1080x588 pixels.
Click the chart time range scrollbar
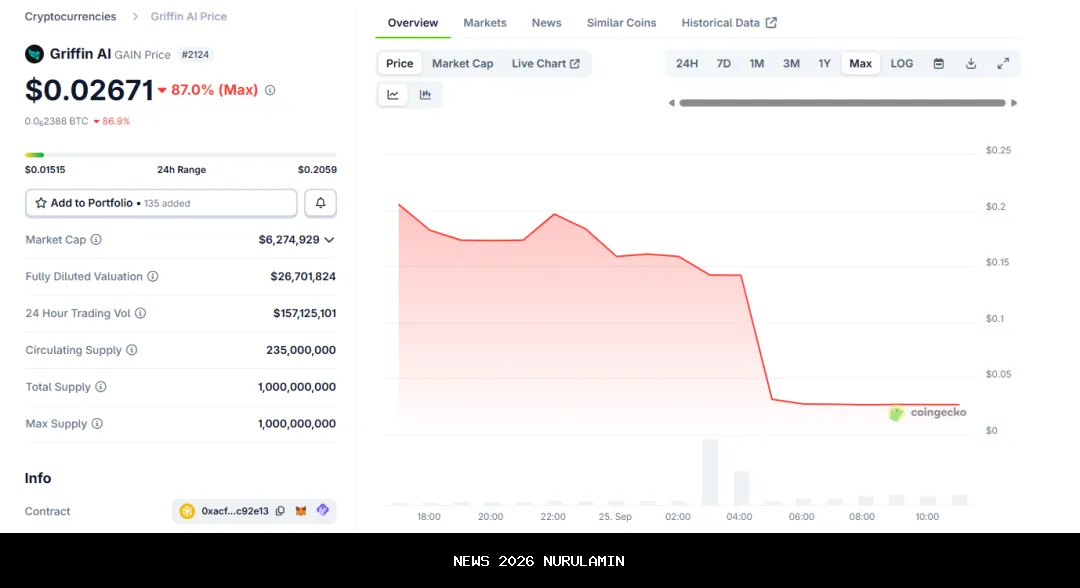click(x=842, y=103)
